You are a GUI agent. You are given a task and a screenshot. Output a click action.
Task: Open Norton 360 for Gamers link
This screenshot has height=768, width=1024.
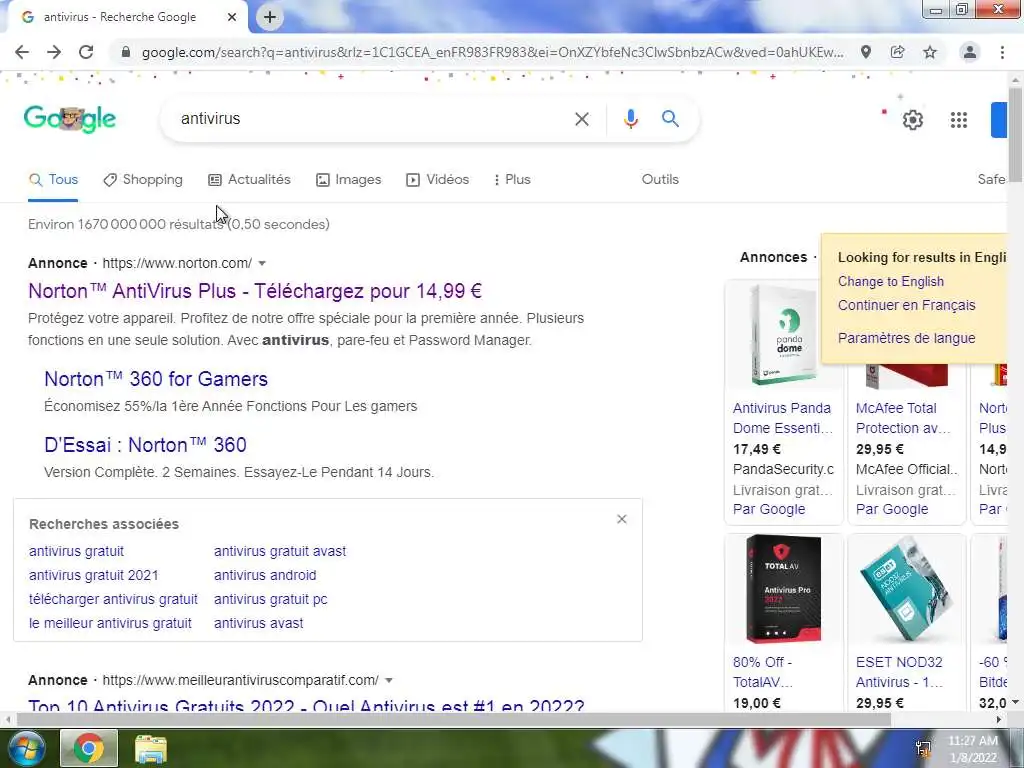pyautogui.click(x=156, y=379)
